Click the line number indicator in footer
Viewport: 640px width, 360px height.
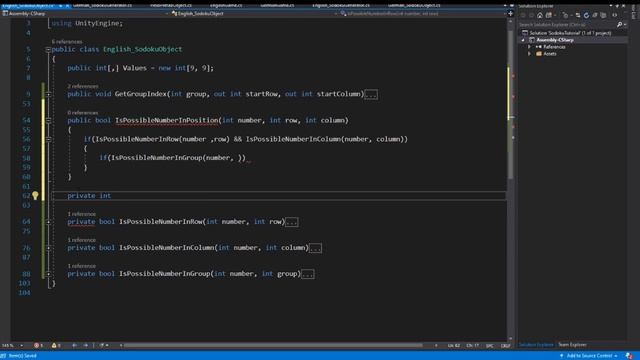pyautogui.click(x=453, y=346)
